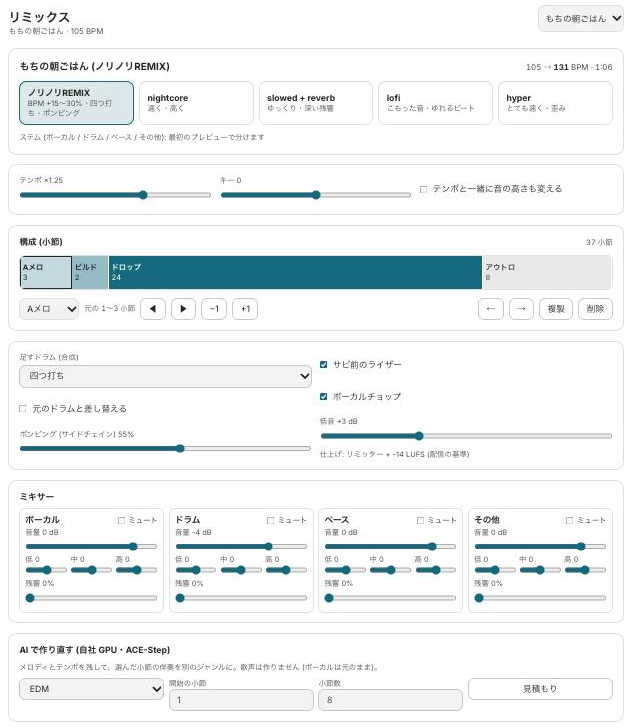
Task: Move section left with ← arrow
Action: pyautogui.click(x=491, y=309)
